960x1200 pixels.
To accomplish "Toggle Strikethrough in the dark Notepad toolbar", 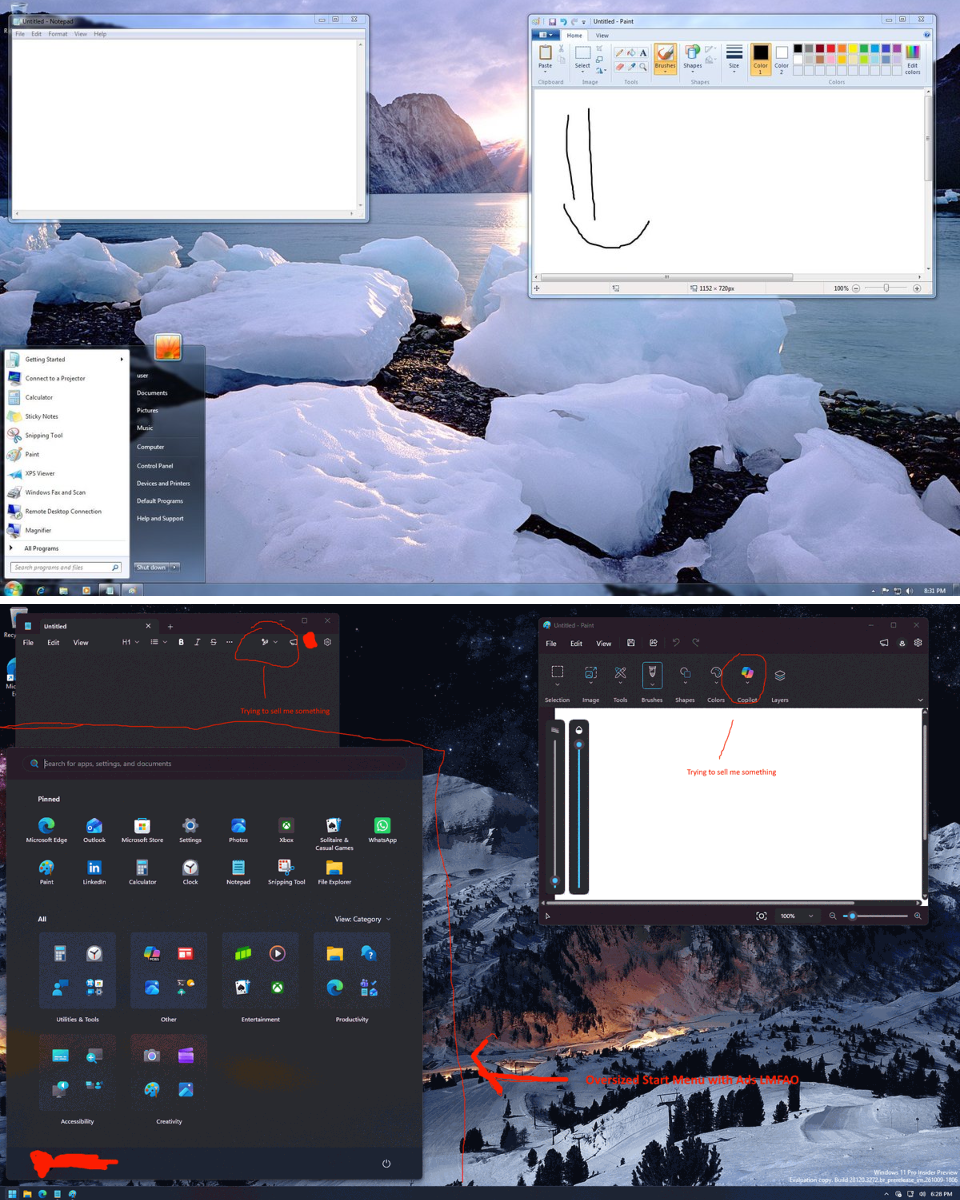I will 213,642.
